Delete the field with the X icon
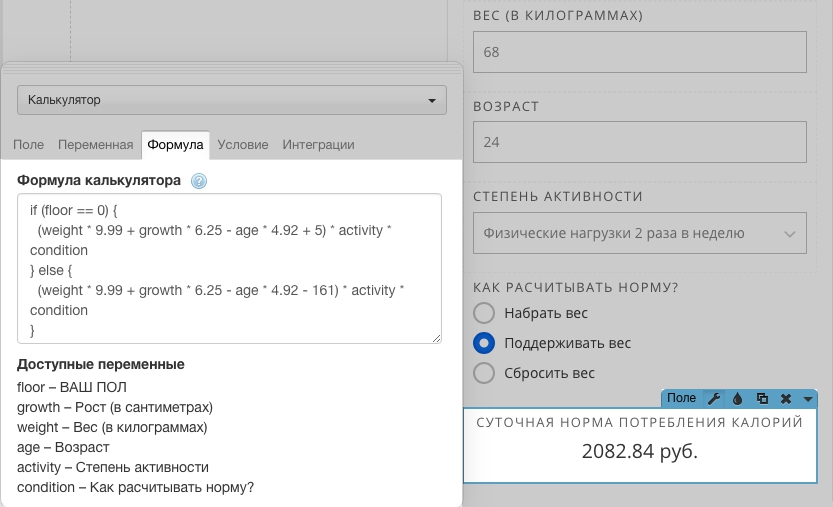Screen dimensions: 833x507 click(786, 399)
